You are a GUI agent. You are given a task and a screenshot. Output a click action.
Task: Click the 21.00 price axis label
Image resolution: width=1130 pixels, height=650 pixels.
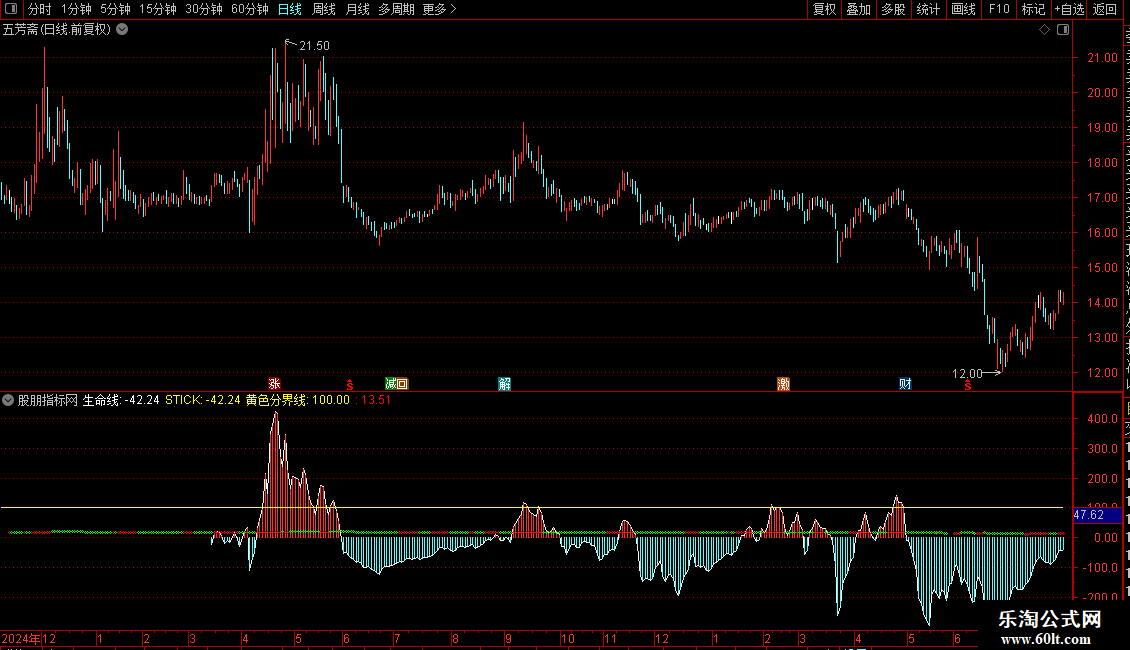tap(1102, 58)
